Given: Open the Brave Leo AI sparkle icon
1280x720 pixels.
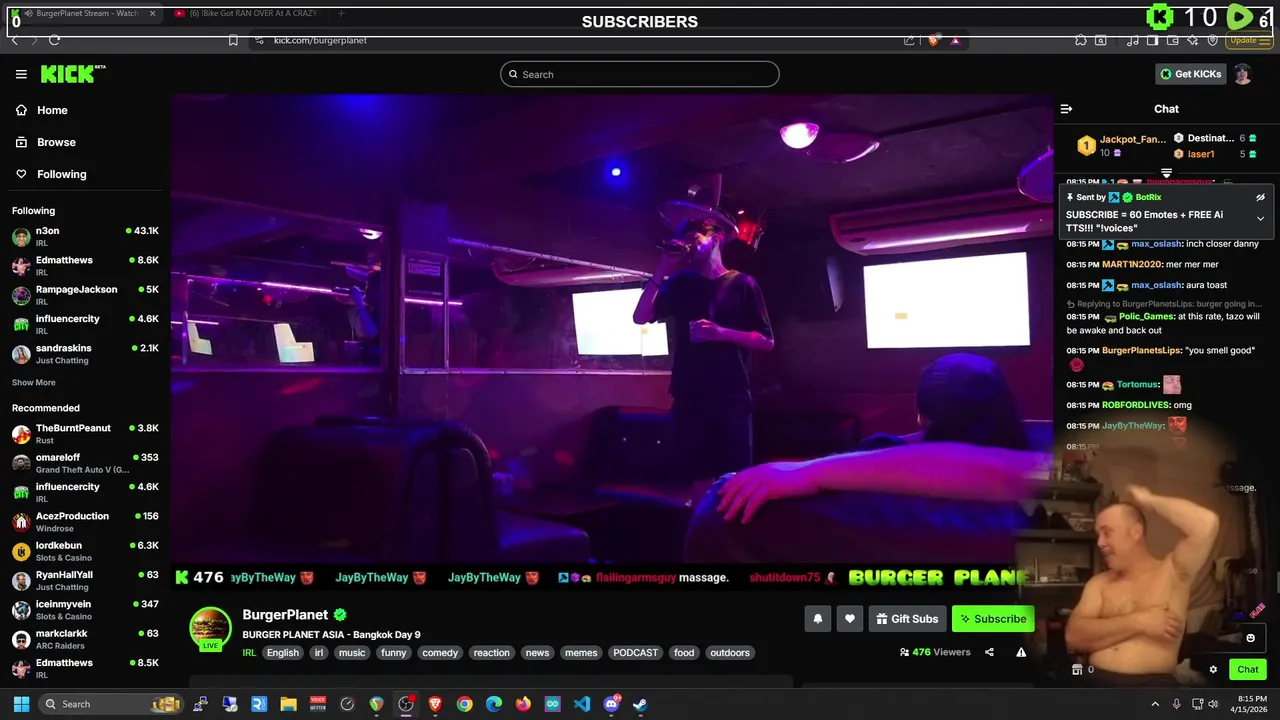Looking at the screenshot, I should pos(1193,40).
